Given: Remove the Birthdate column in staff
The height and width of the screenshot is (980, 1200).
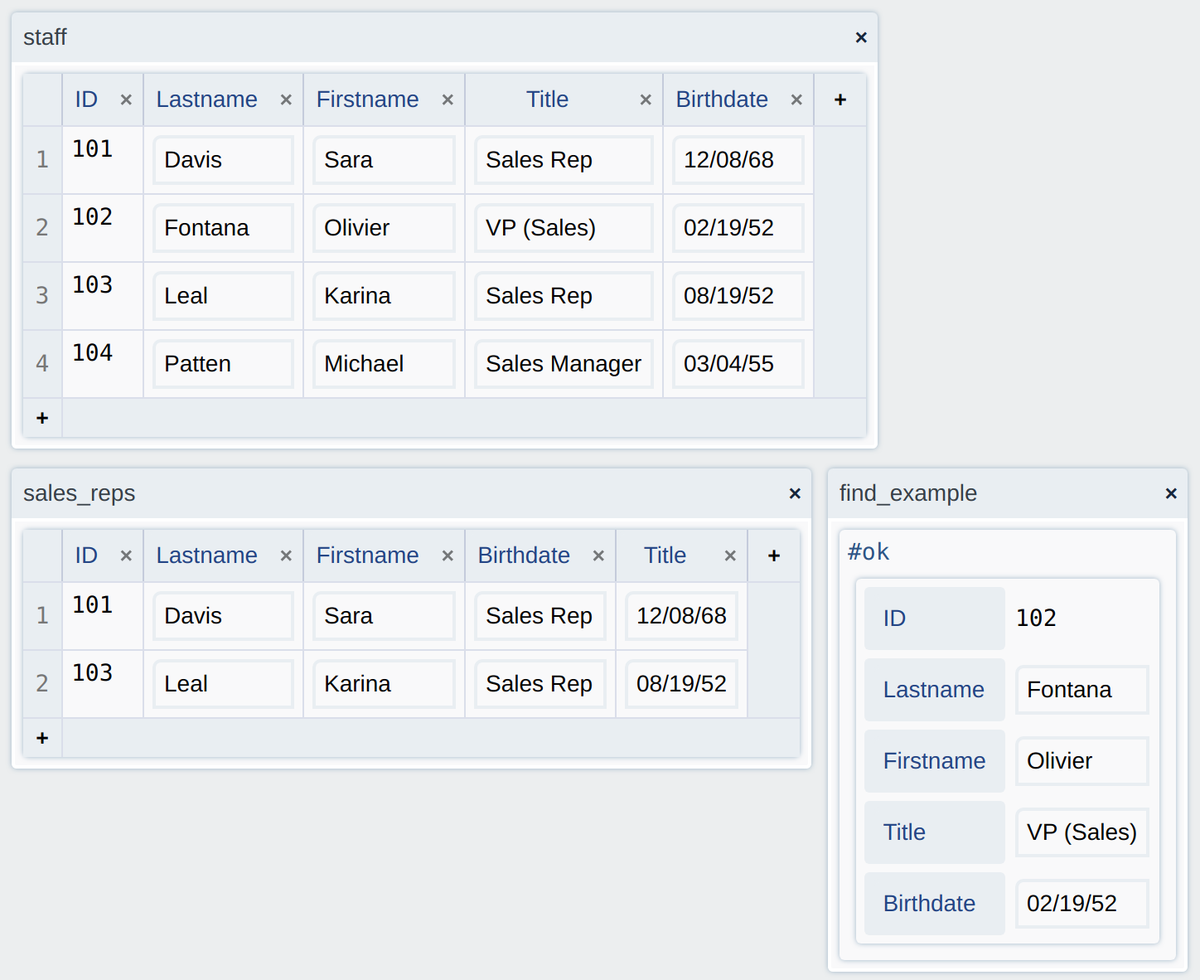Looking at the screenshot, I should [796, 99].
